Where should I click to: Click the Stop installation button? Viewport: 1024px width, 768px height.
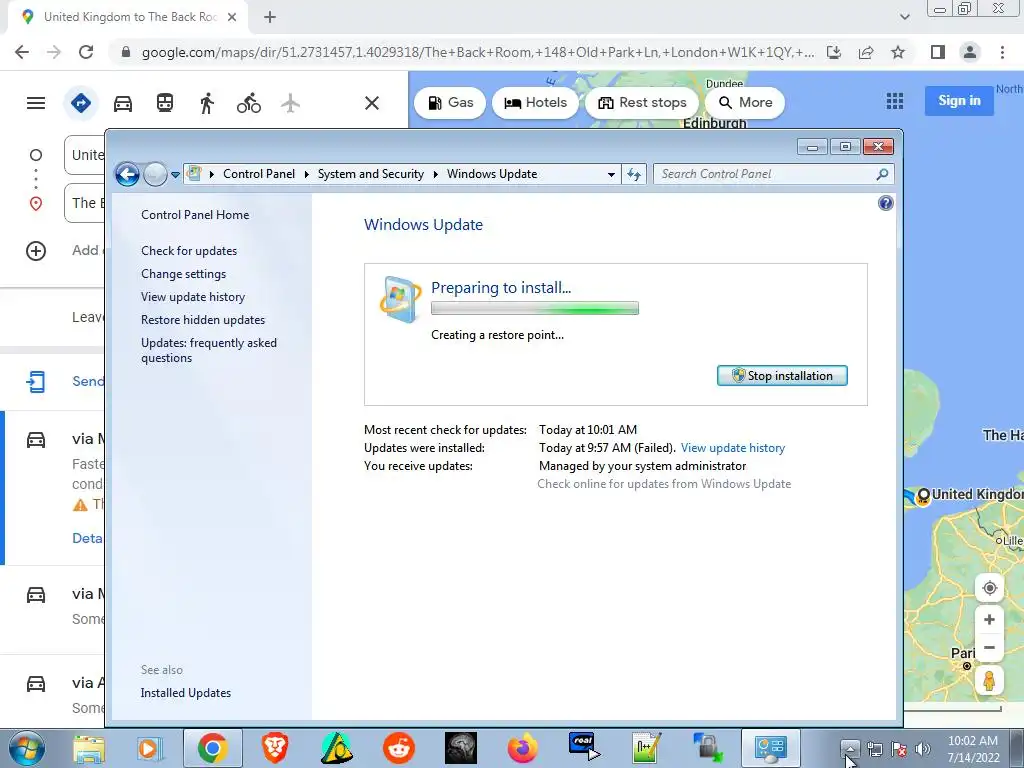[782, 376]
